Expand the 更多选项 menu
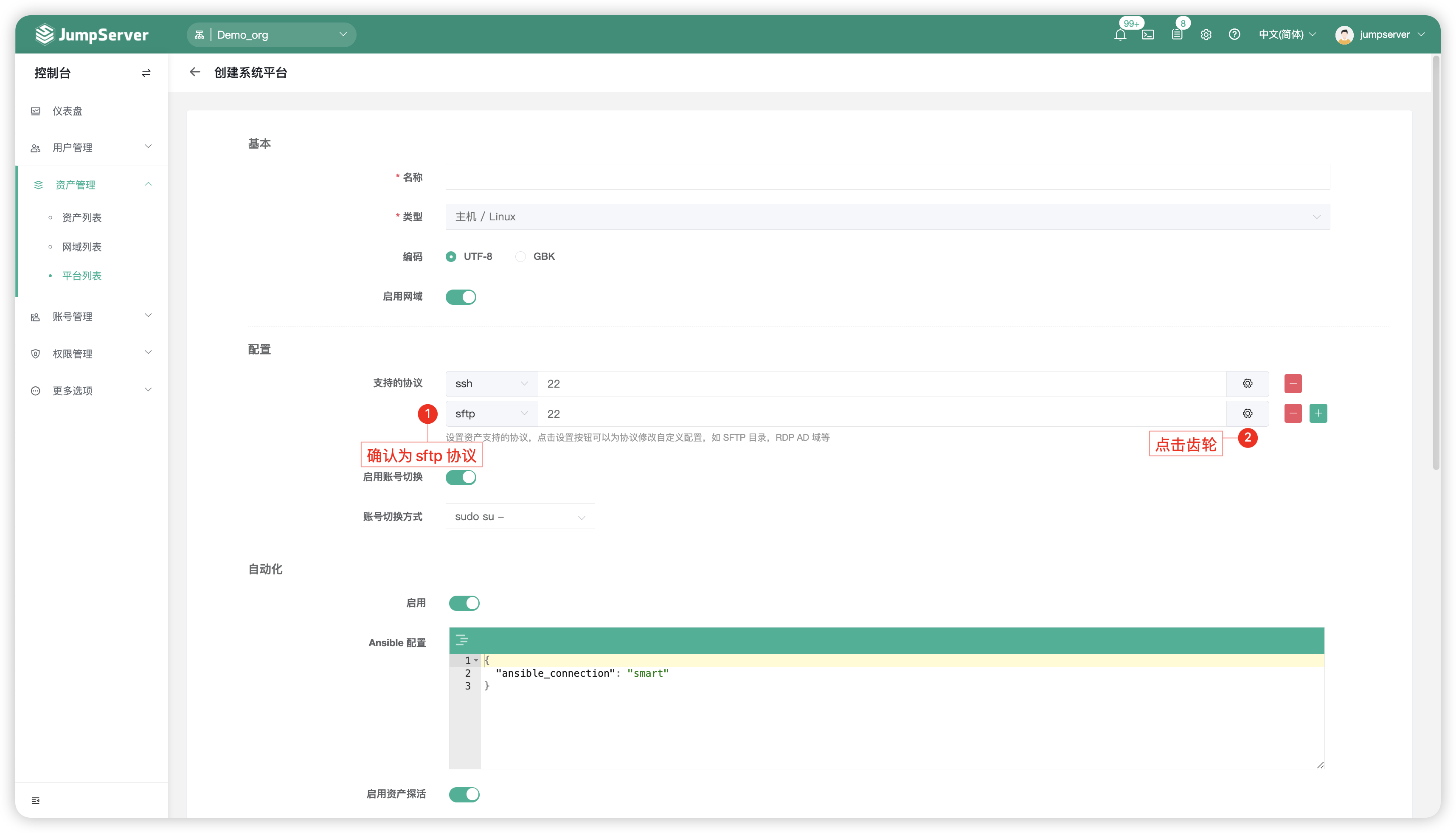The image size is (1456, 833). 92,391
